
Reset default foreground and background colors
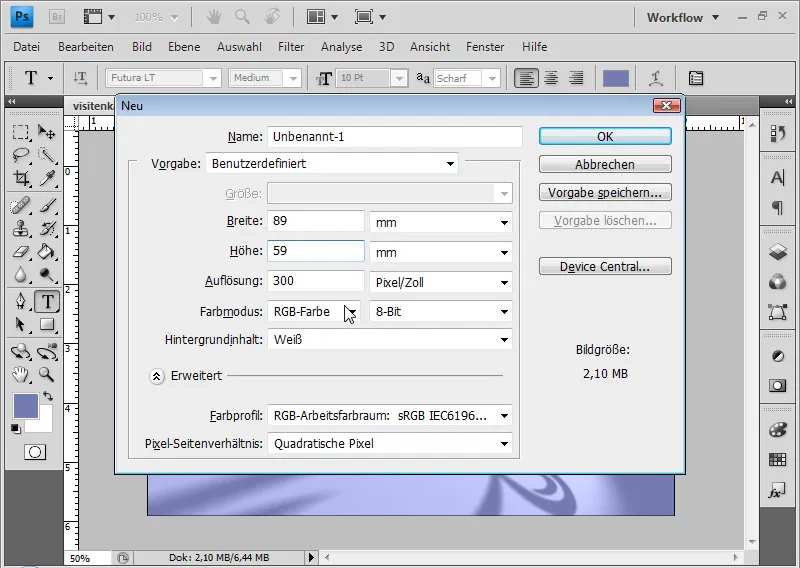16,429
